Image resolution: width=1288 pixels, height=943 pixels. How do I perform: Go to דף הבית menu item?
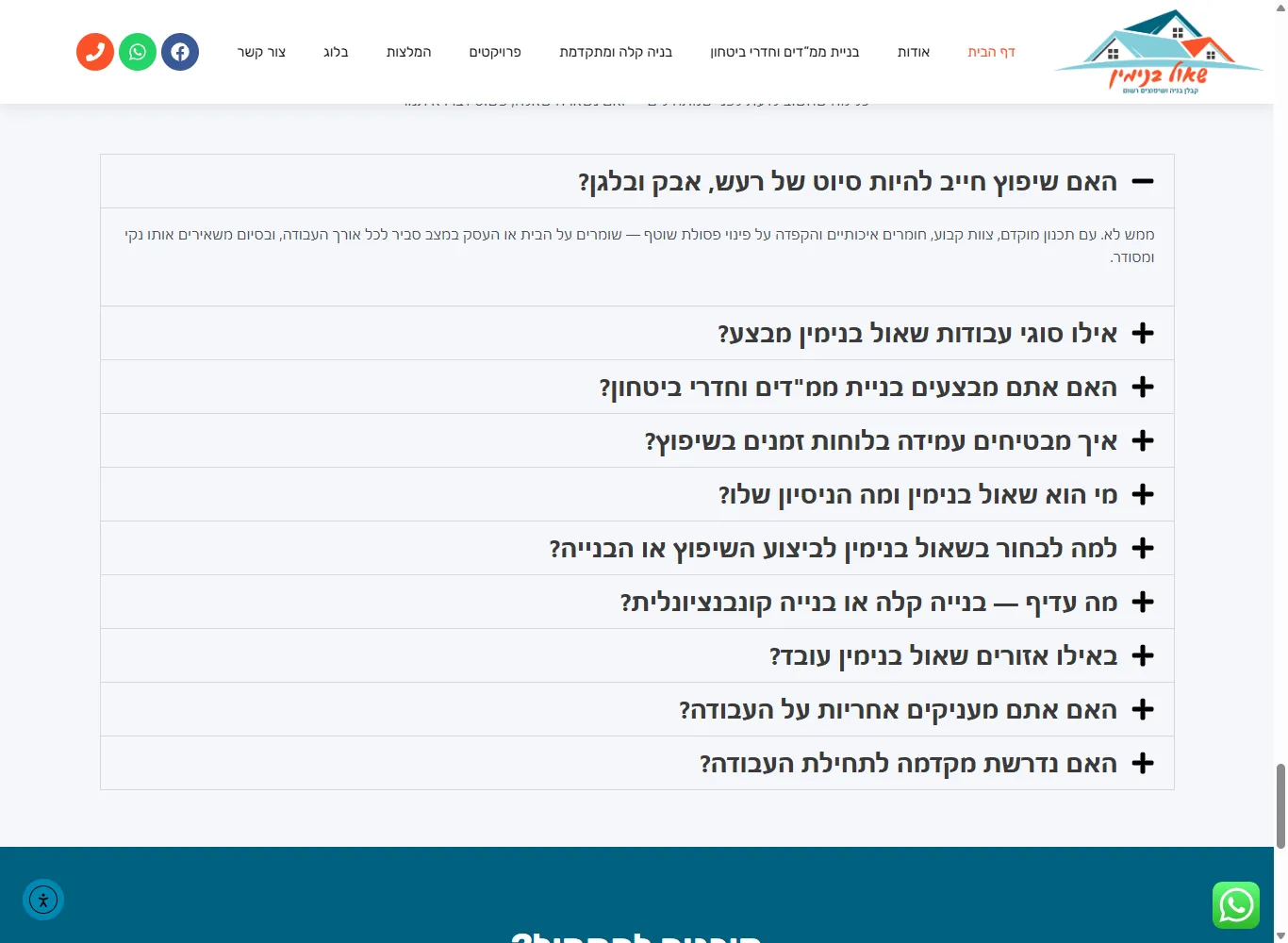(x=991, y=52)
